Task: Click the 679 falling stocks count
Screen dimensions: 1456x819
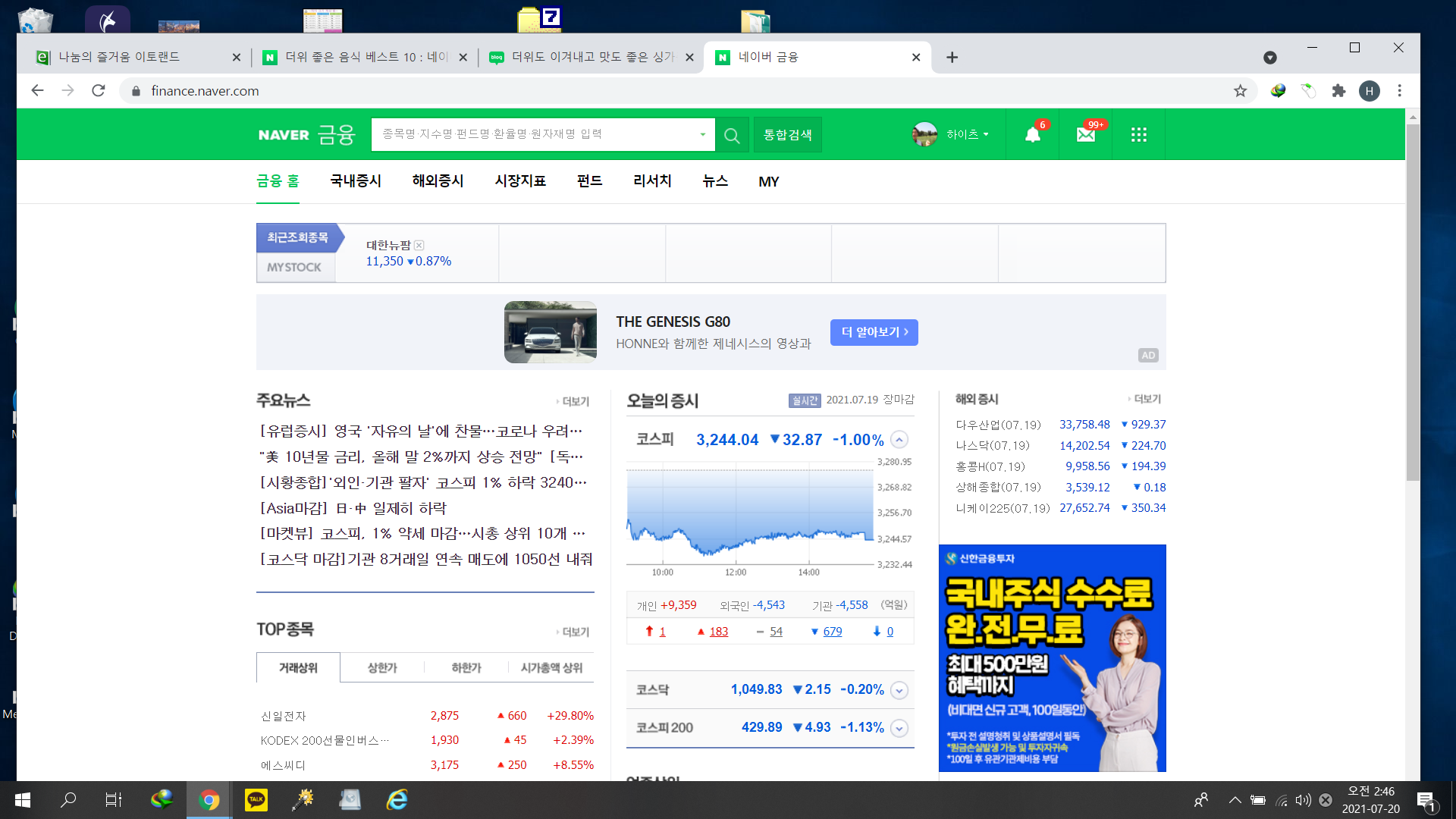Action: [x=832, y=631]
